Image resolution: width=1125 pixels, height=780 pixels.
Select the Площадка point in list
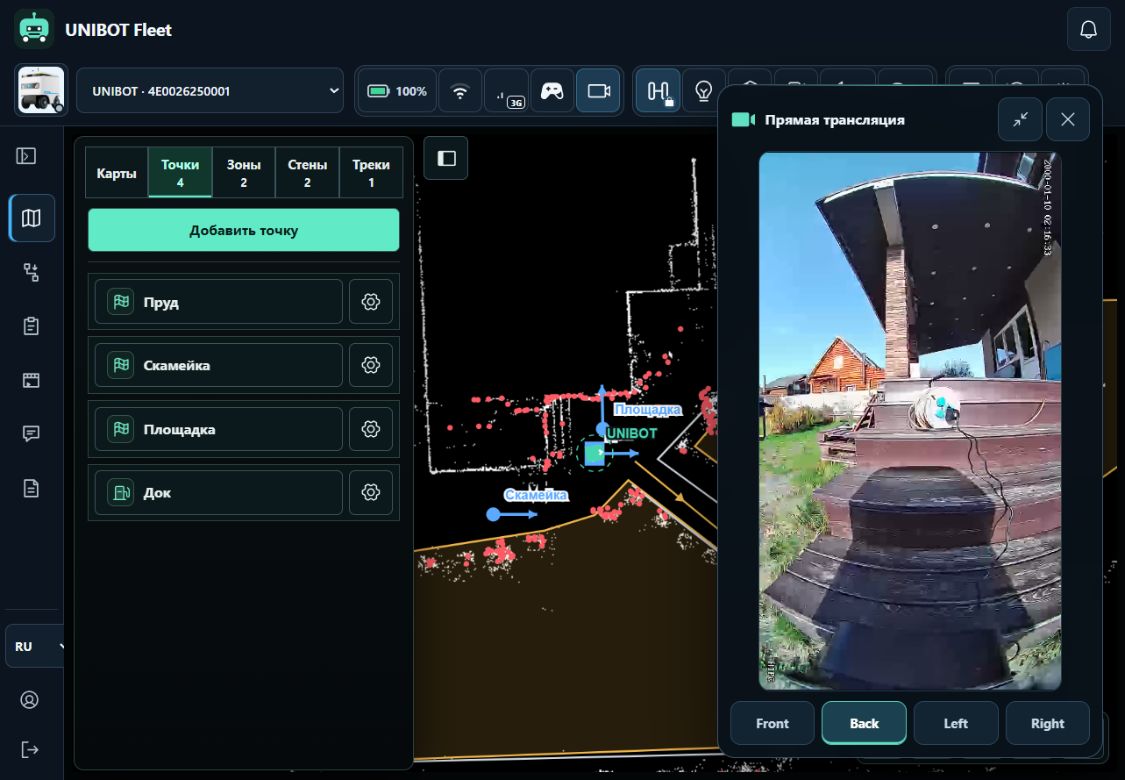click(219, 429)
